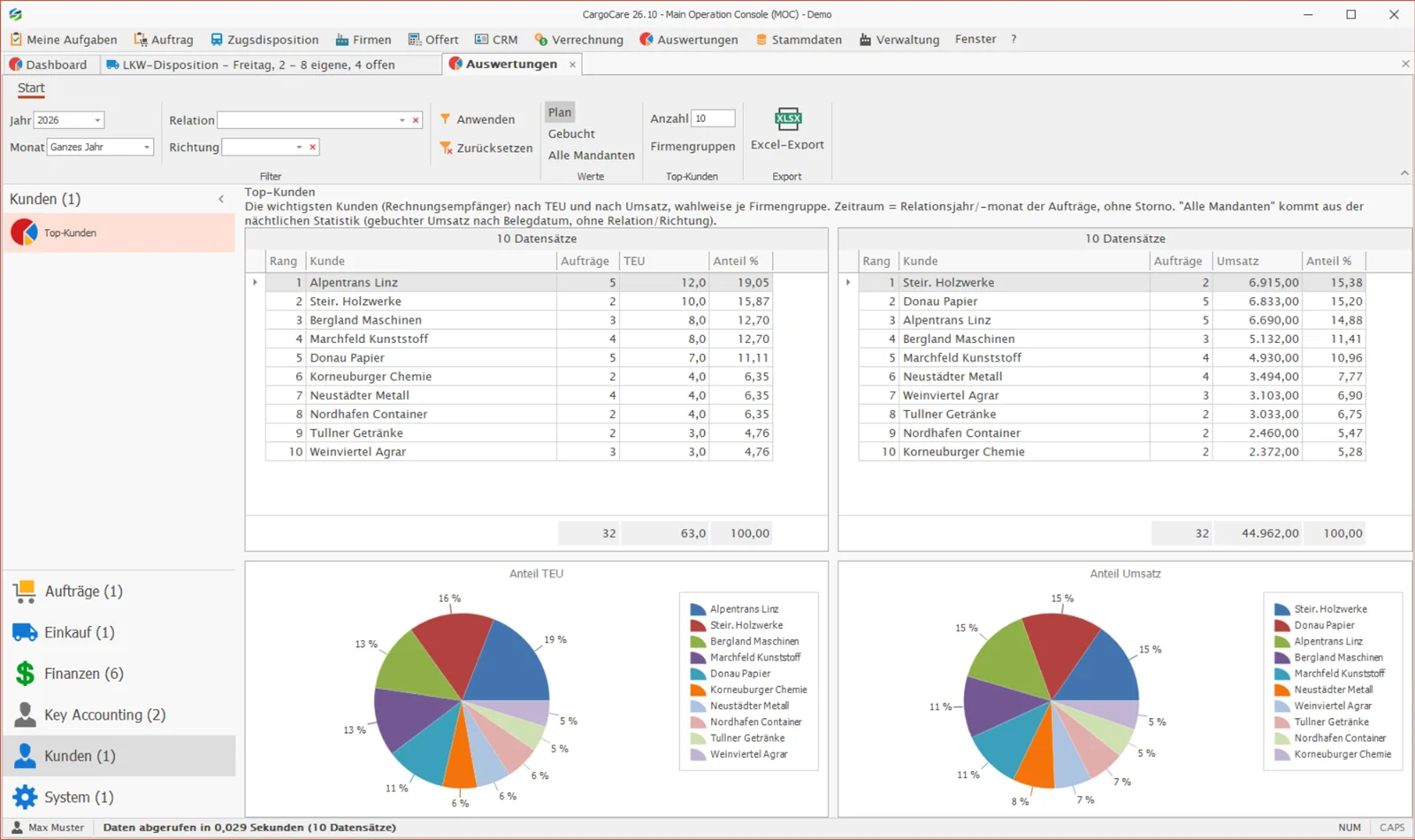Select the Start ribbon tab

[x=31, y=88]
